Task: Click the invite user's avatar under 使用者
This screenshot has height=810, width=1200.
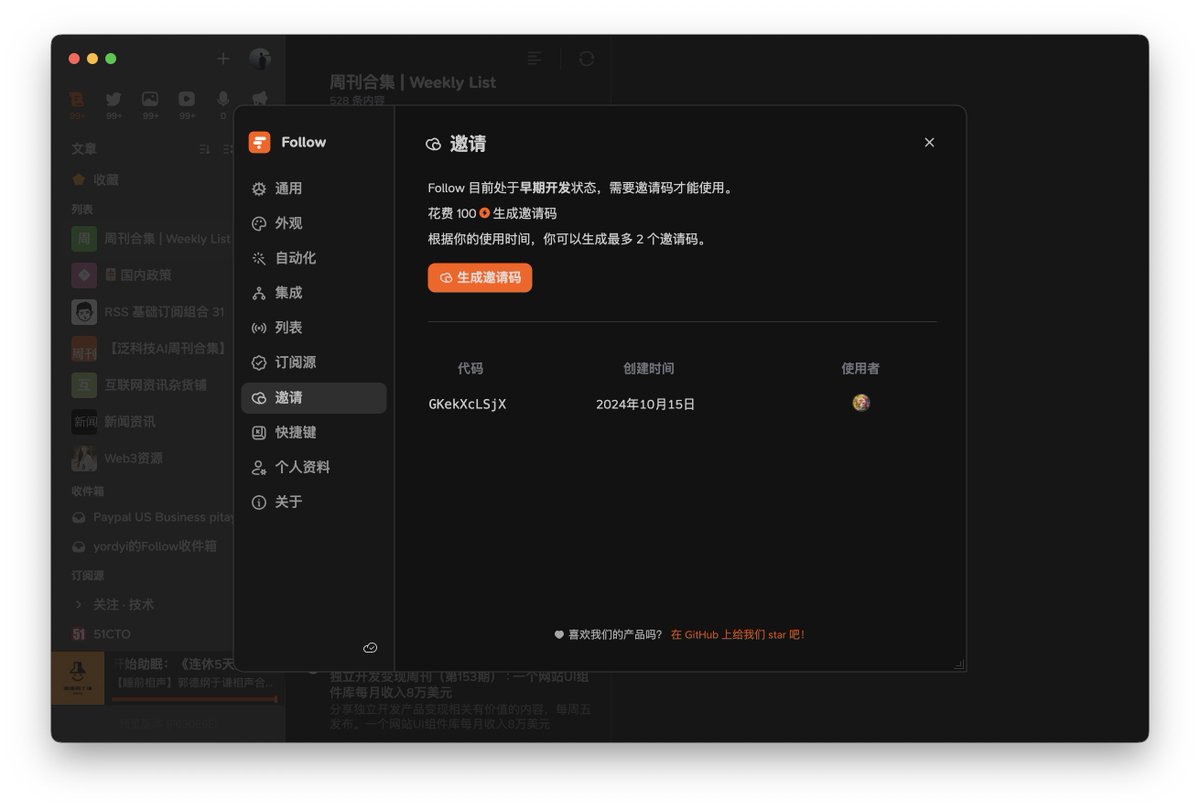Action: coord(861,403)
